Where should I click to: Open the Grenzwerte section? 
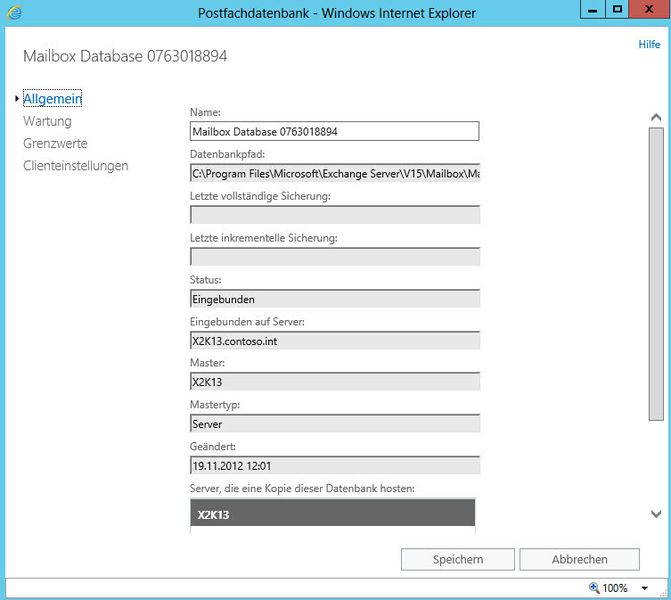[55, 143]
